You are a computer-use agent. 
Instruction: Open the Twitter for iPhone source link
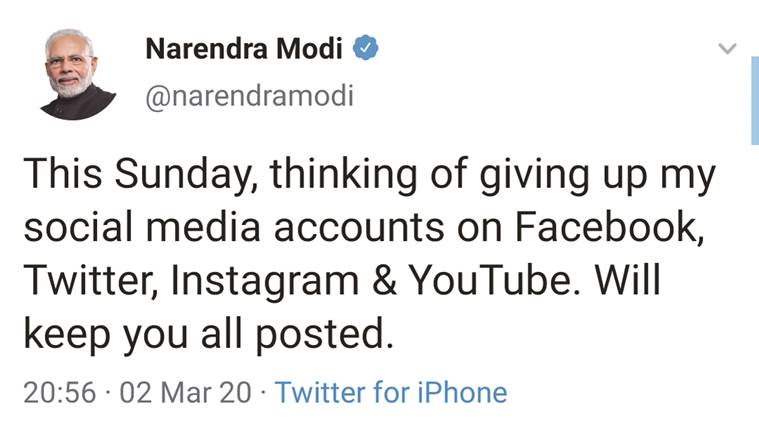390,392
